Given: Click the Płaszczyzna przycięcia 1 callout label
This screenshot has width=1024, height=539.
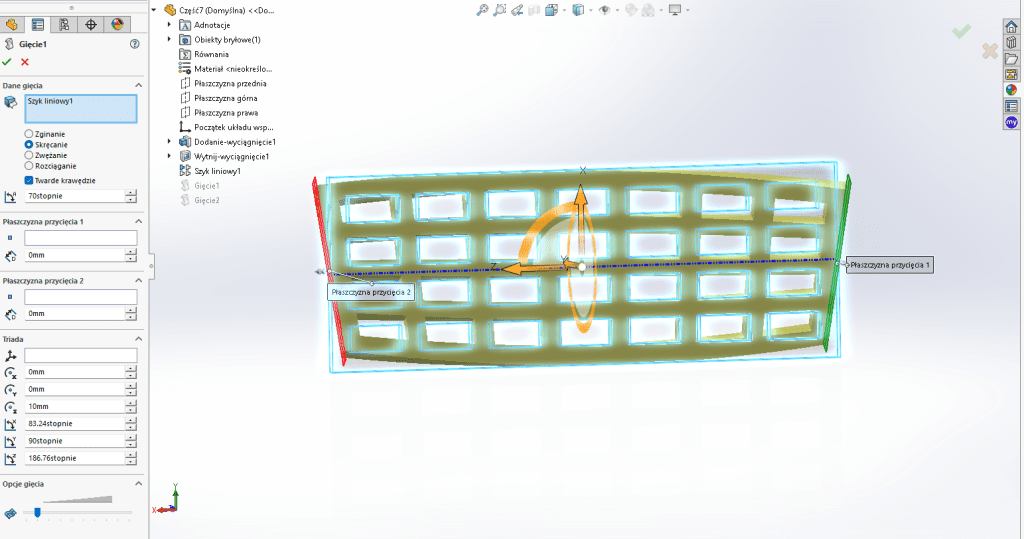Looking at the screenshot, I should [889, 265].
